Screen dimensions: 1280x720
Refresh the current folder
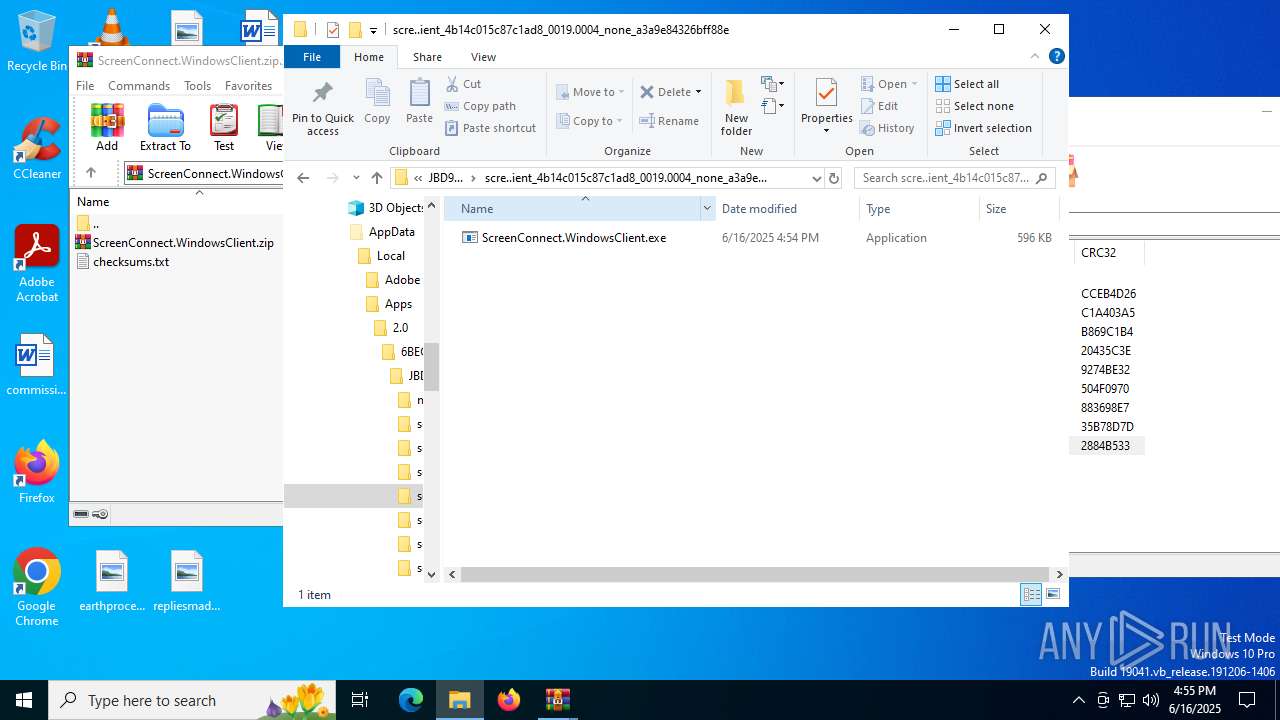pyautogui.click(x=835, y=178)
